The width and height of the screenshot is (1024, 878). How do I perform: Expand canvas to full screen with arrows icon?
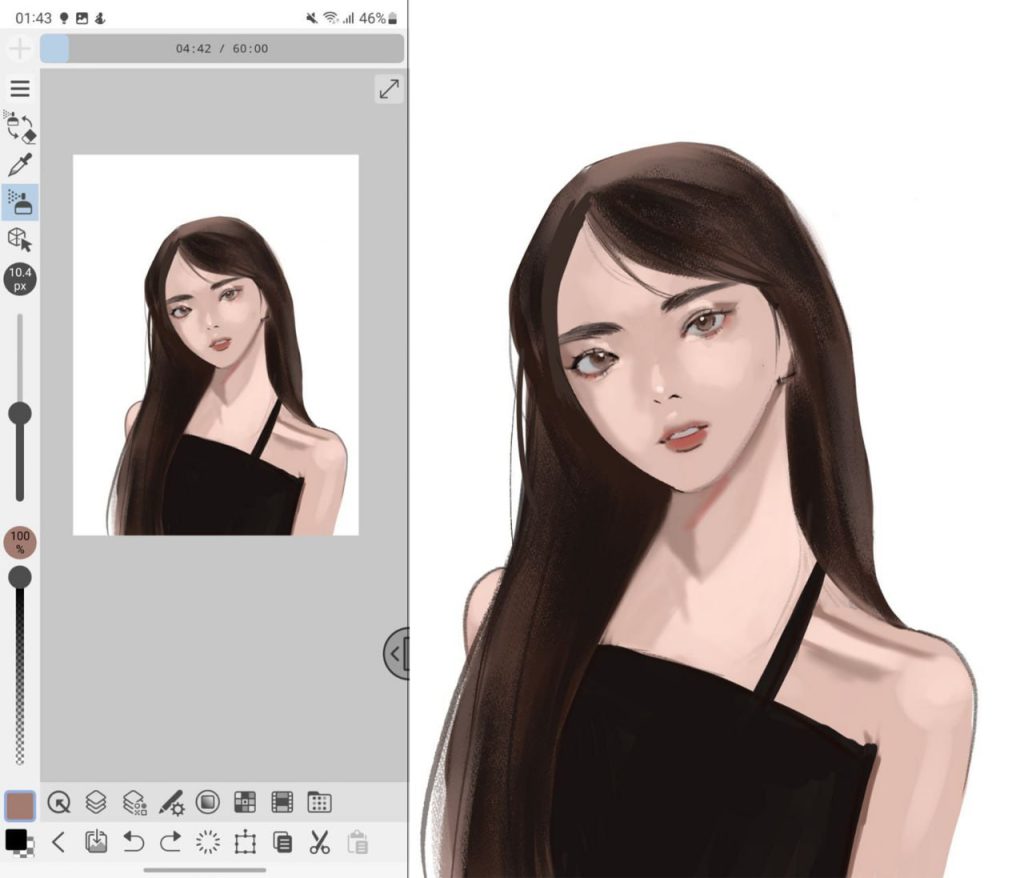click(x=389, y=89)
